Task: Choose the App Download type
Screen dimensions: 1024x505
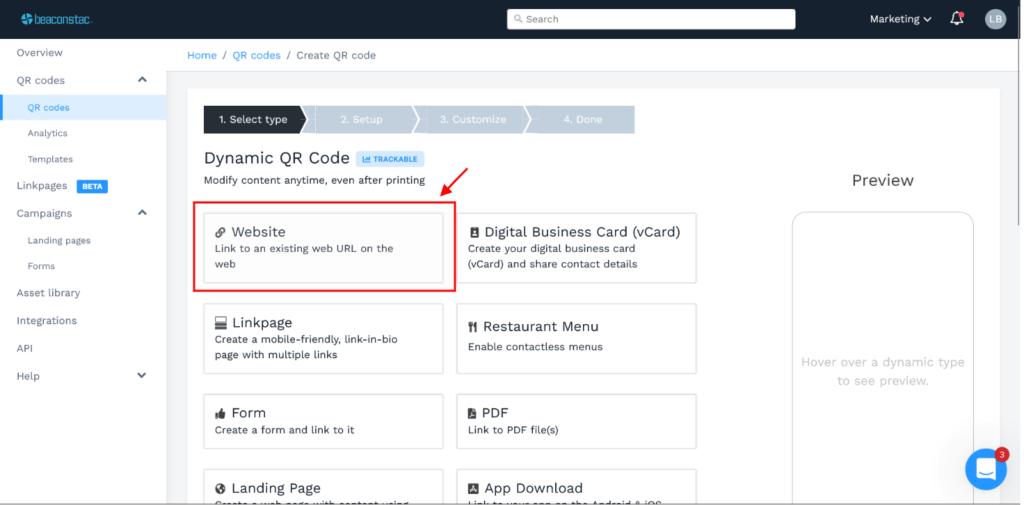Action: click(577, 487)
